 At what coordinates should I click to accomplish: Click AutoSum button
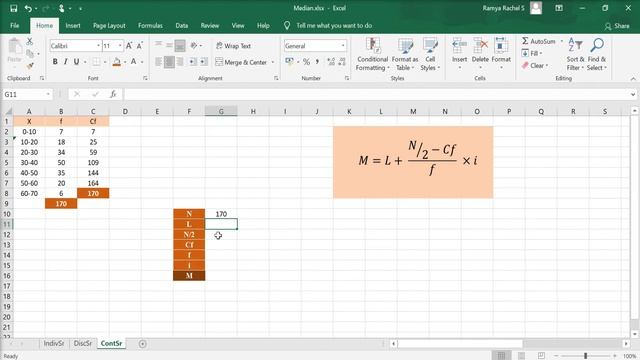[x=538, y=41]
